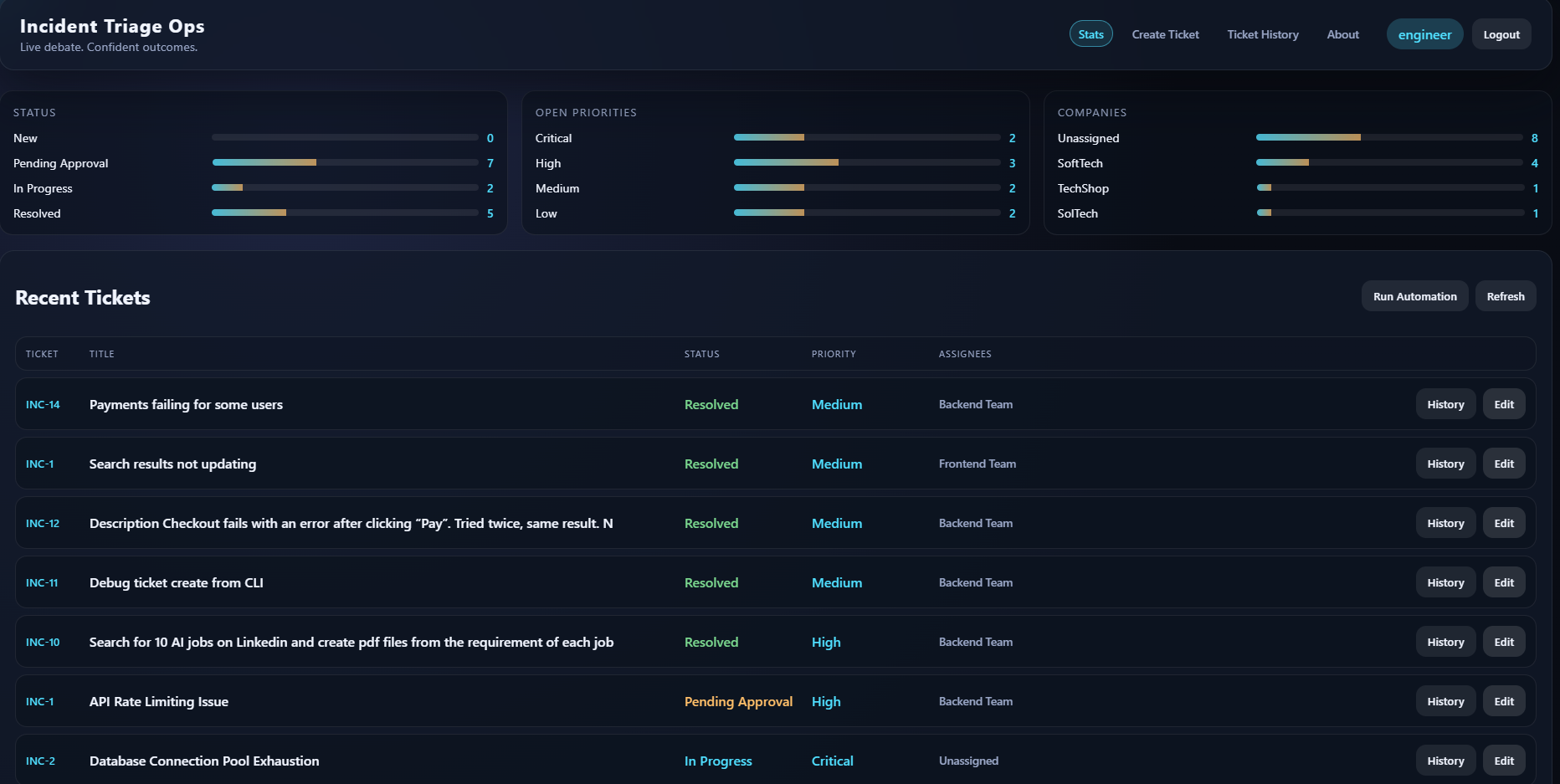The height and width of the screenshot is (784, 1560).
Task: Open the About page
Action: click(x=1342, y=34)
